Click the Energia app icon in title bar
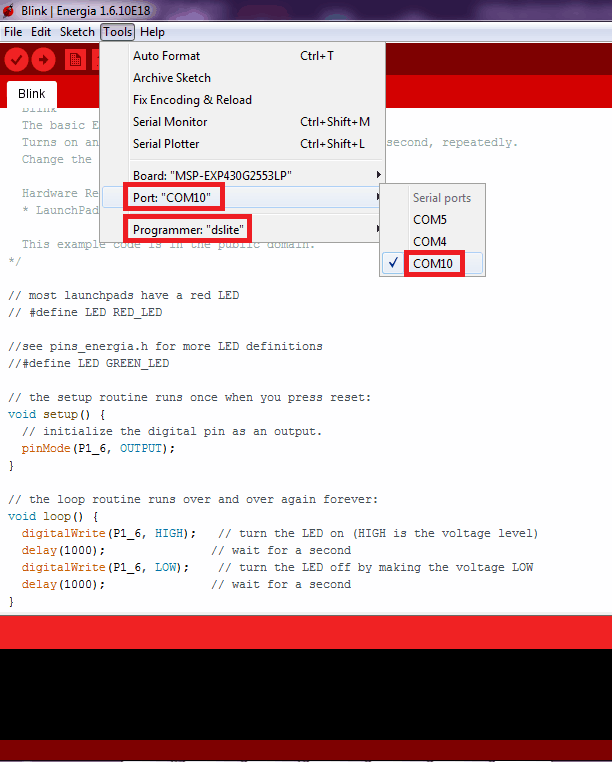612x762 pixels. [x=8, y=11]
